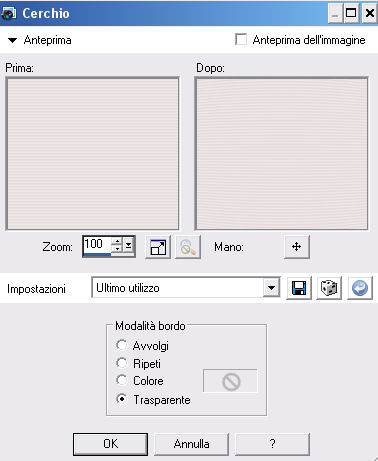Open the Impostazioni presets dropdown

tap(271, 287)
